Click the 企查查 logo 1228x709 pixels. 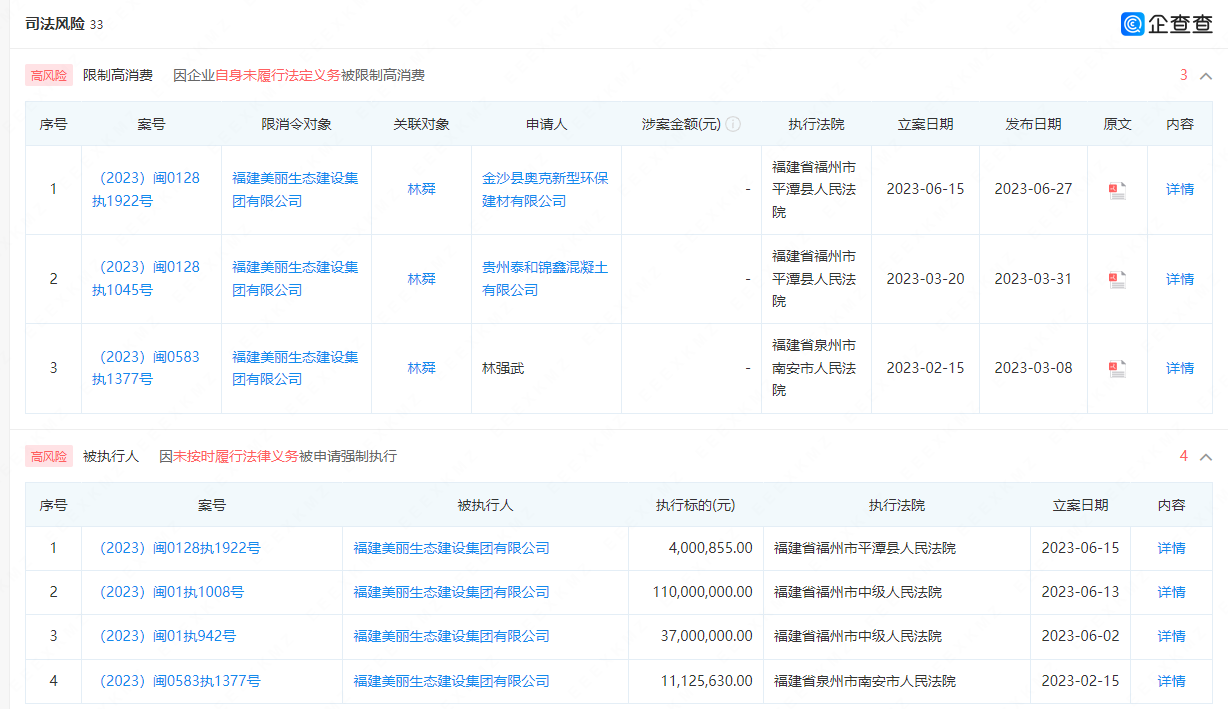click(1167, 24)
